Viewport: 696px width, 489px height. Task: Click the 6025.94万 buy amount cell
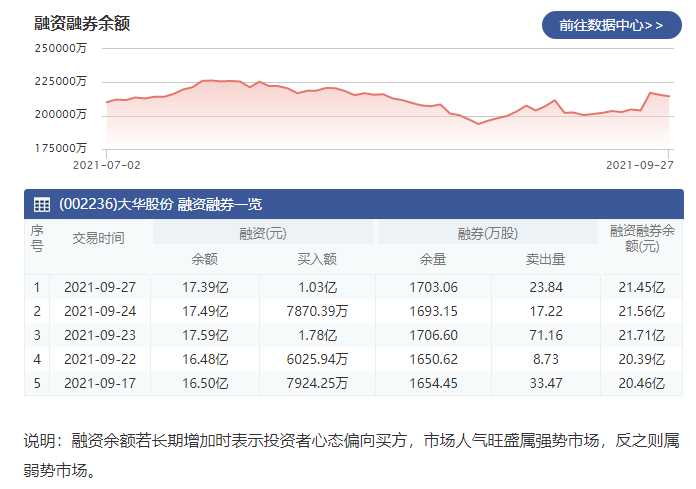pos(317,359)
